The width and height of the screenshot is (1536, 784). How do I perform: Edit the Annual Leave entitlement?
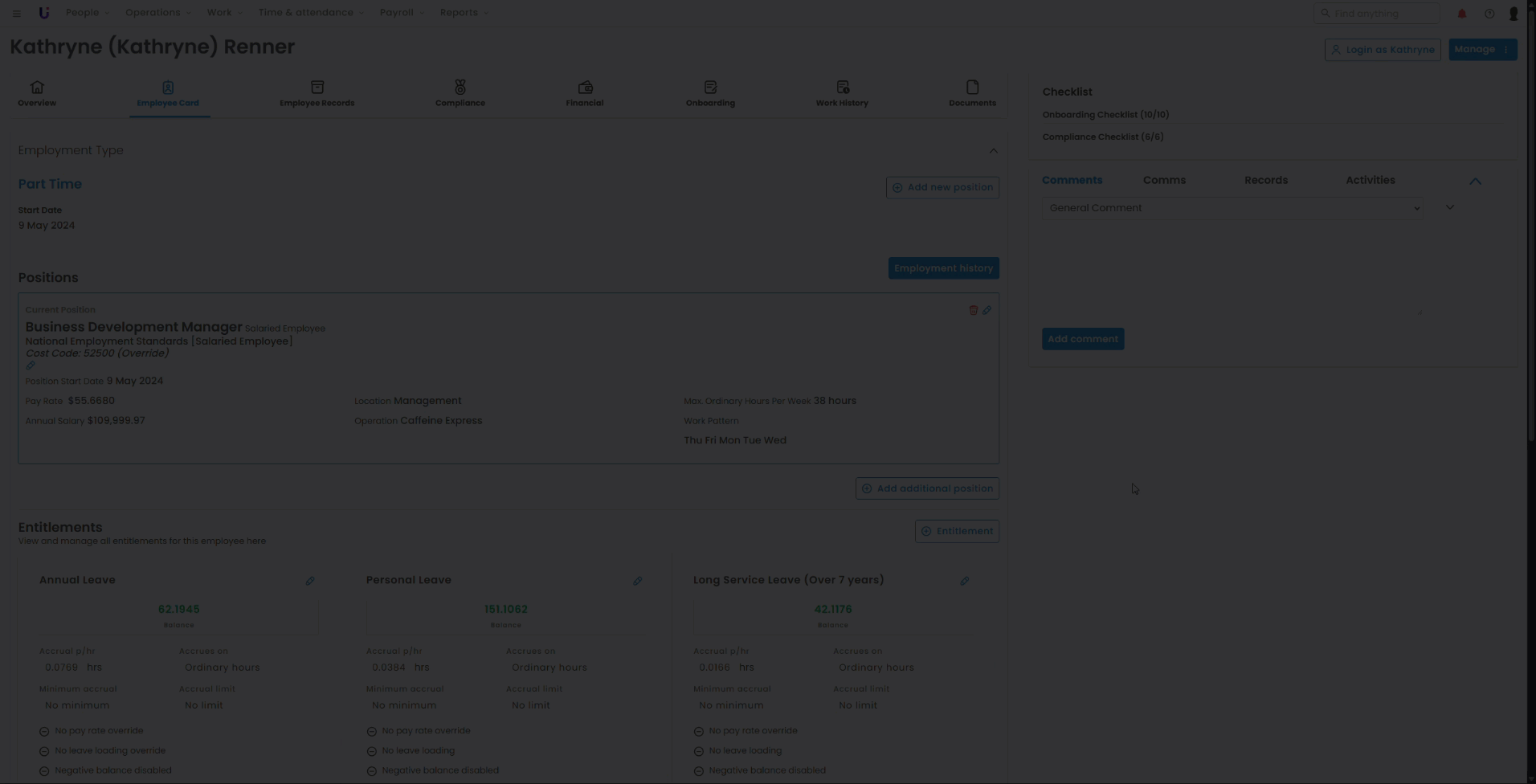(310, 581)
